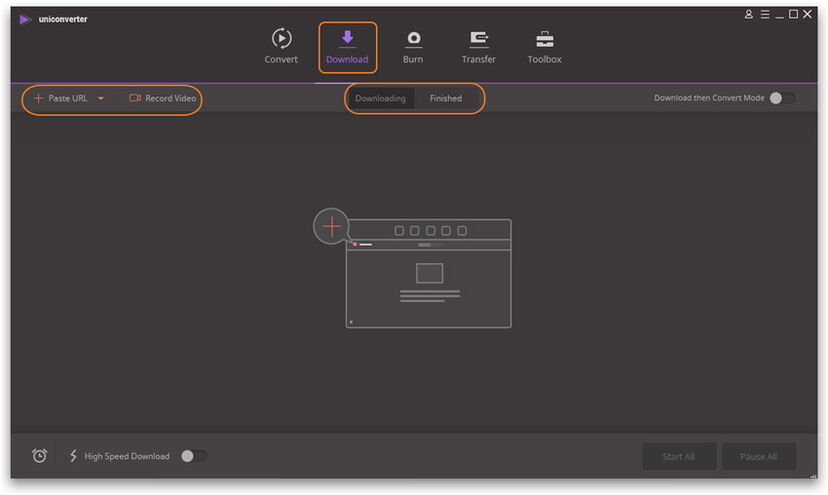Select the Download section icon
The width and height of the screenshot is (828, 495).
click(x=347, y=38)
